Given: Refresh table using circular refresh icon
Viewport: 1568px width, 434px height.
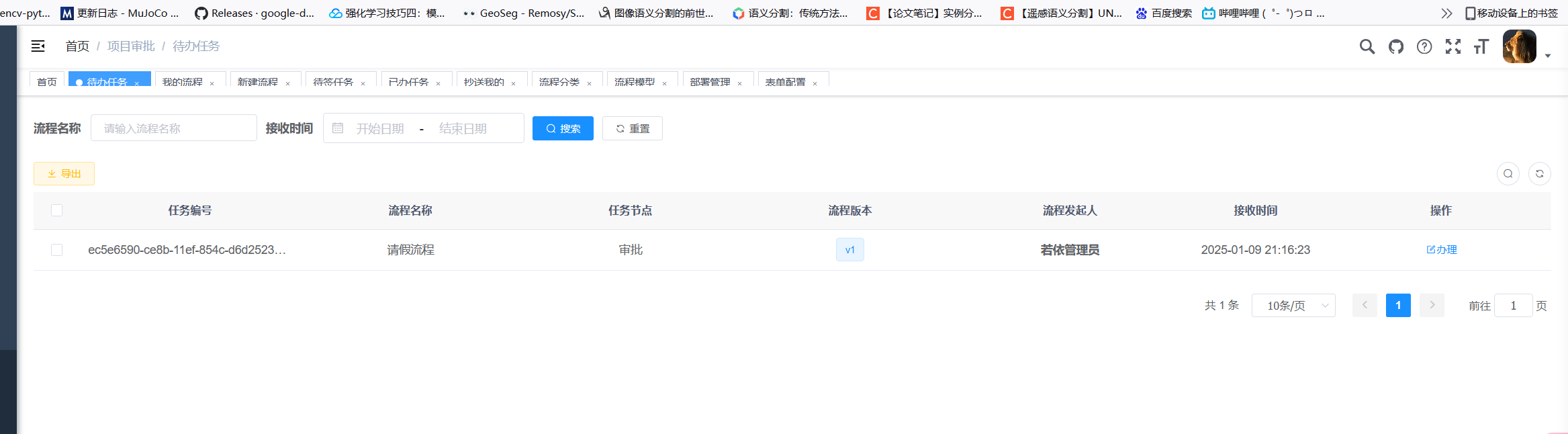Looking at the screenshot, I should [1540, 174].
